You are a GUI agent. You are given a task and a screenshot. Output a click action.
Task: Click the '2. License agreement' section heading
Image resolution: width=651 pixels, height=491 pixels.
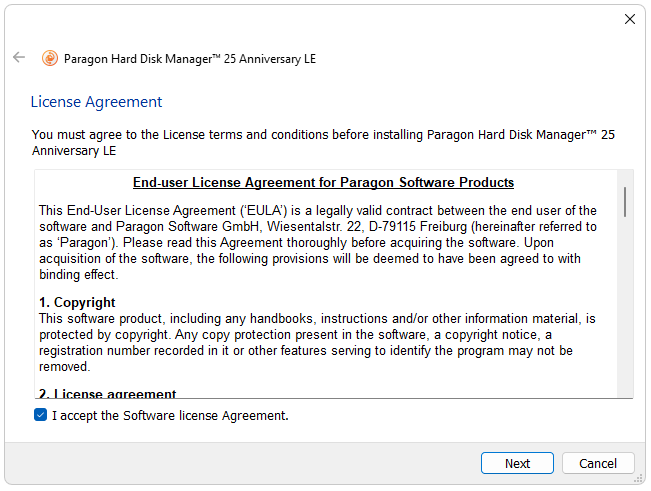(x=108, y=394)
